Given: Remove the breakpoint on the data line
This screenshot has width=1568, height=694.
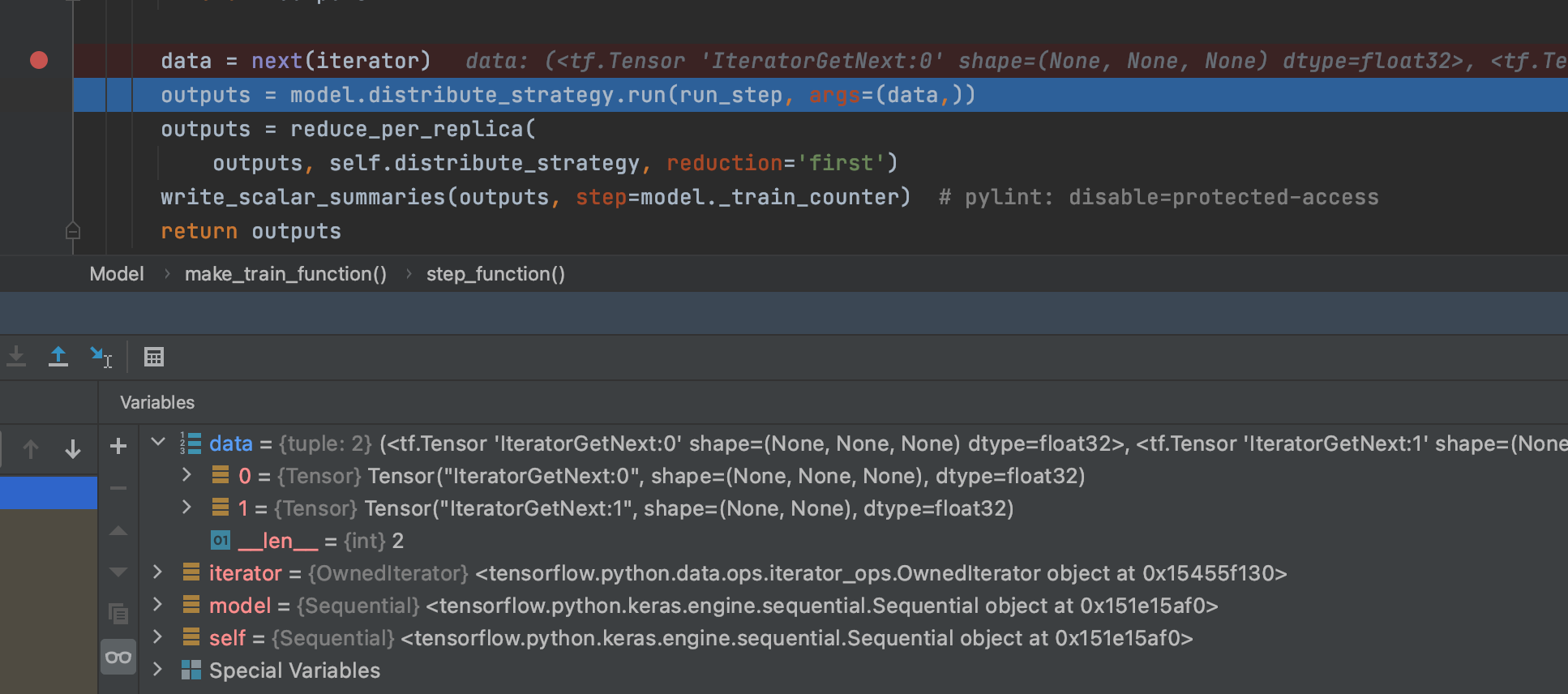Looking at the screenshot, I should tap(38, 61).
